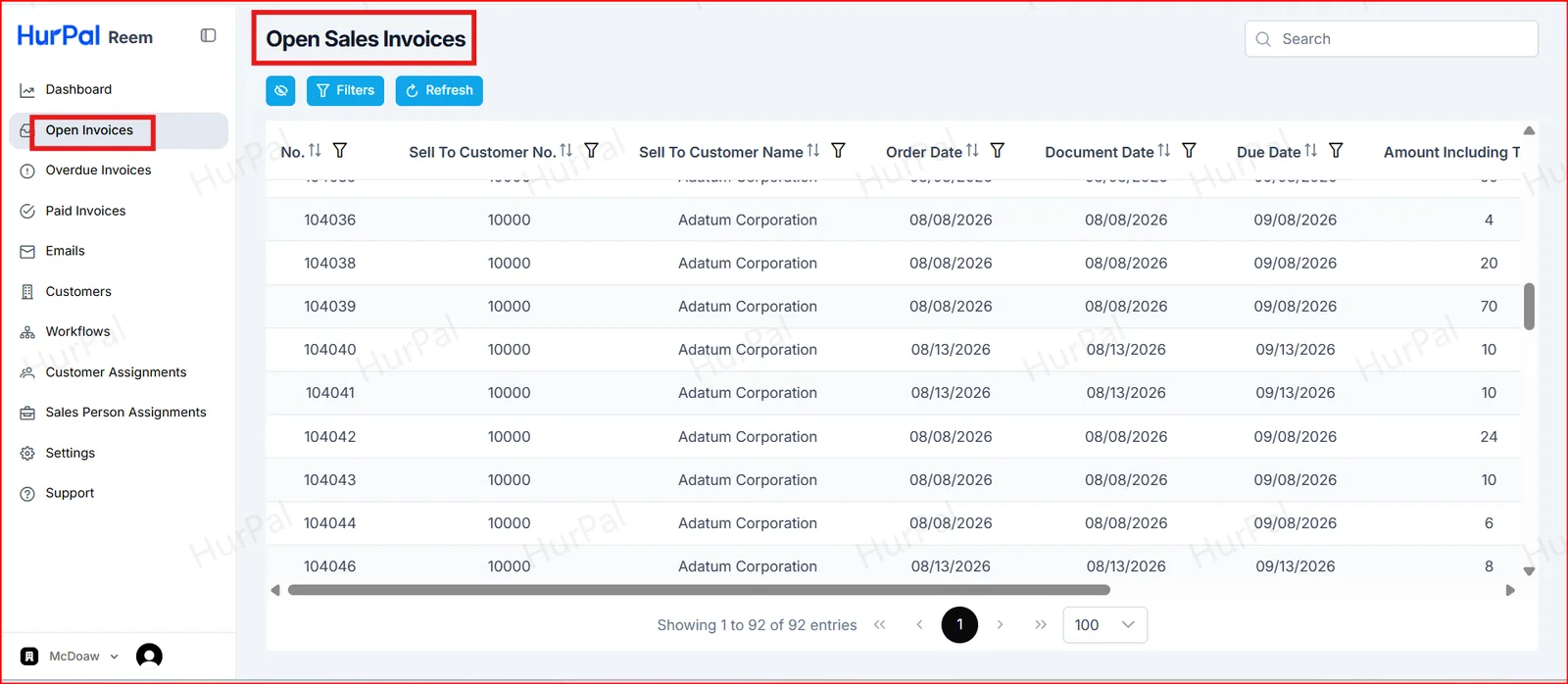
Task: Click due date in row 104041
Action: coord(1296,393)
